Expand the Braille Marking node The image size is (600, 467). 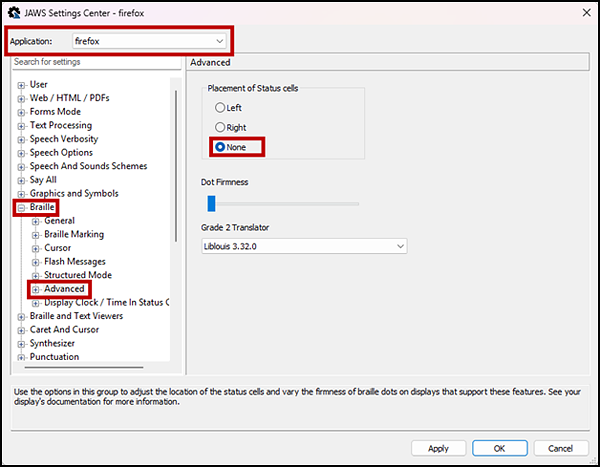[x=36, y=235]
